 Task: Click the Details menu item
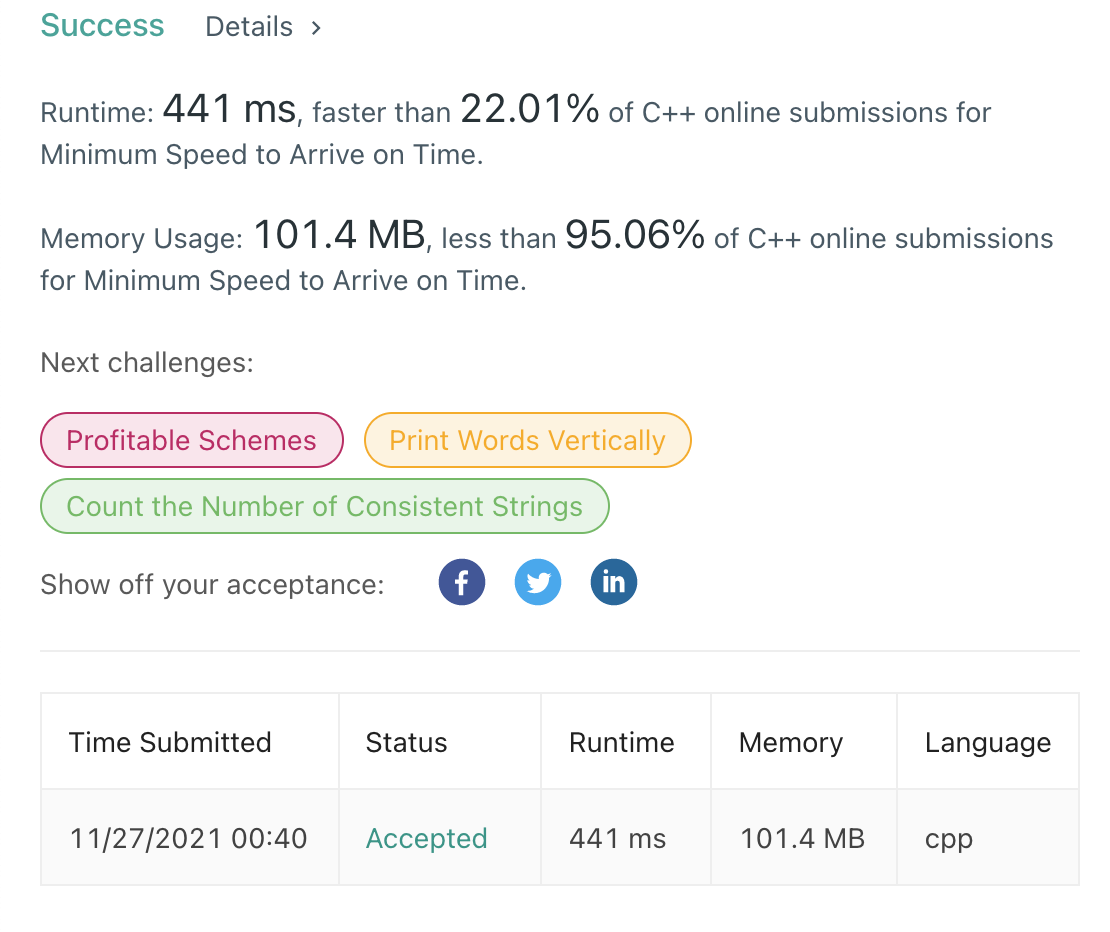[249, 27]
